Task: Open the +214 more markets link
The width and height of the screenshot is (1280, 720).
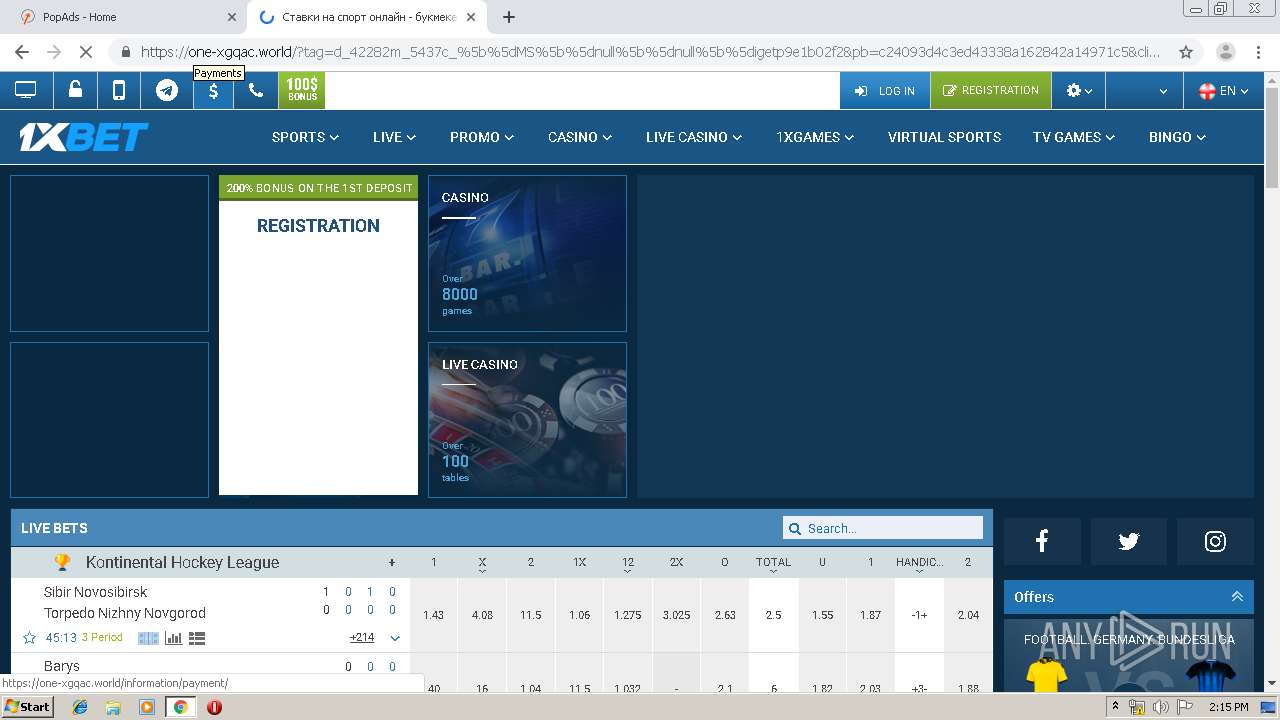Action: (x=362, y=638)
